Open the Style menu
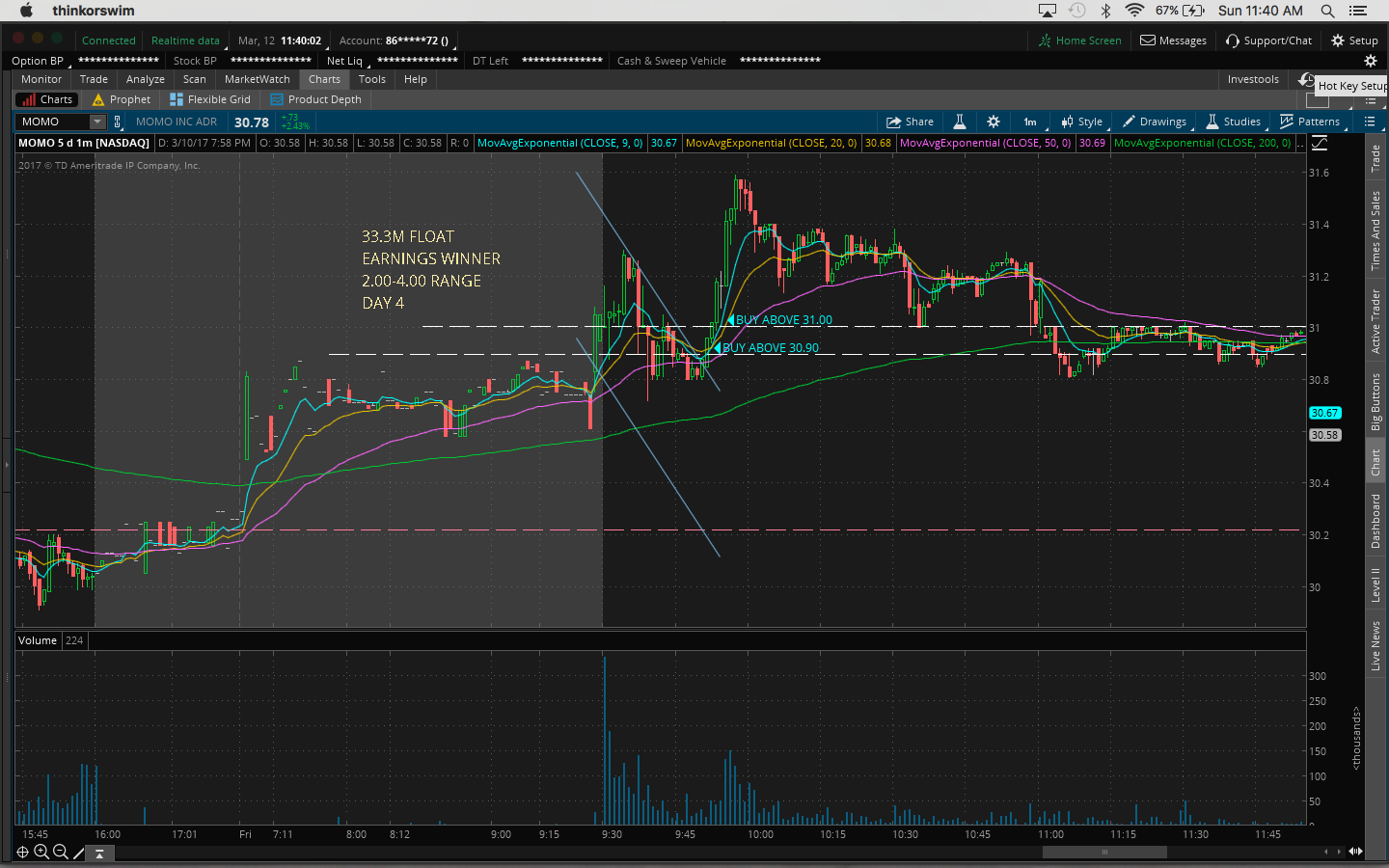This screenshot has width=1389, height=868. tap(1081, 122)
